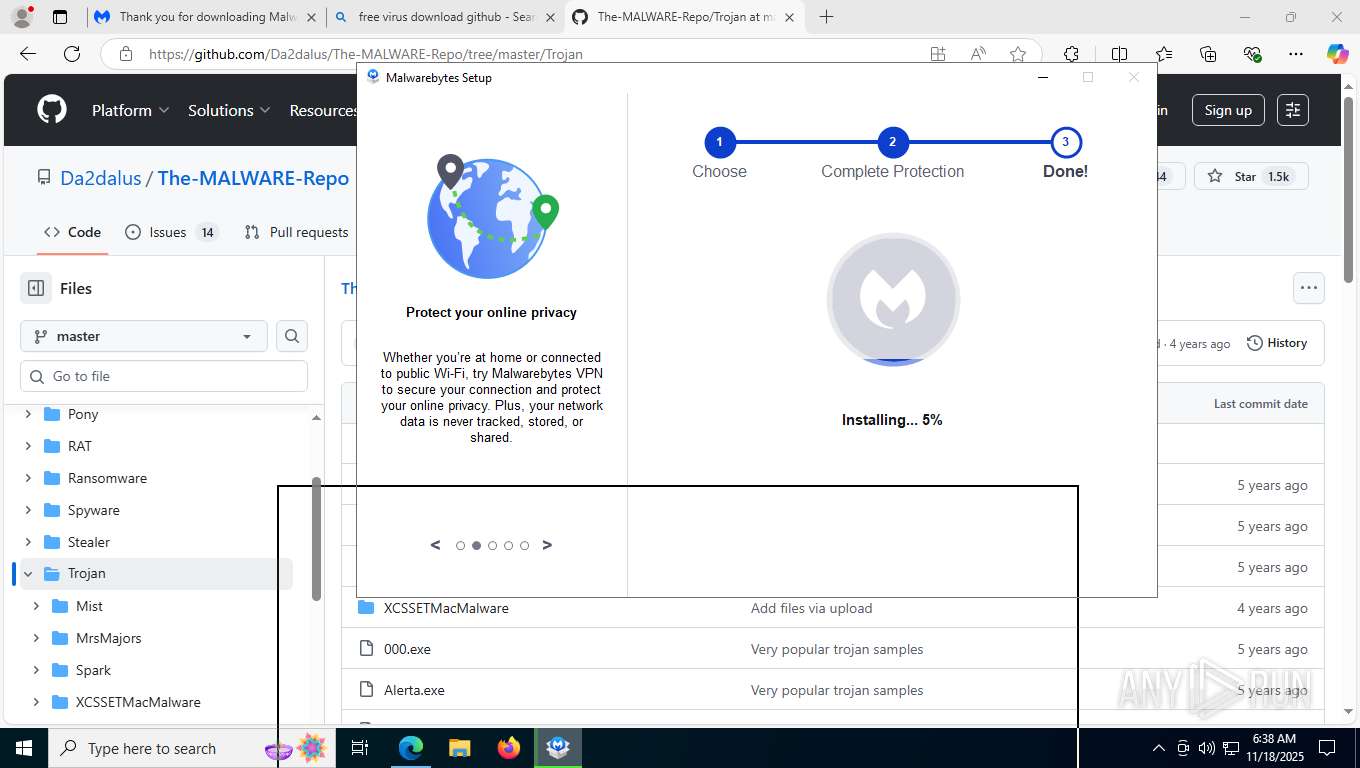The width and height of the screenshot is (1360, 768).
Task: Add page to favorites with star icon
Action: pyautogui.click(x=1018, y=54)
